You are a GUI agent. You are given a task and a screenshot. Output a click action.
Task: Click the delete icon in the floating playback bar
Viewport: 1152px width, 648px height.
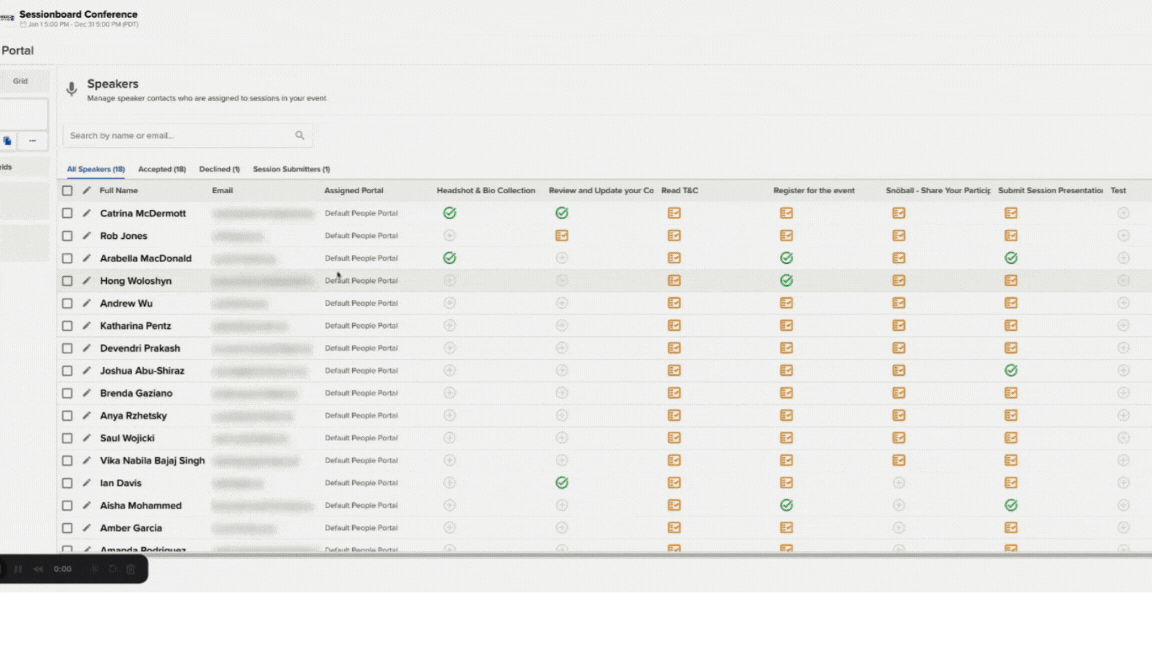(x=130, y=569)
